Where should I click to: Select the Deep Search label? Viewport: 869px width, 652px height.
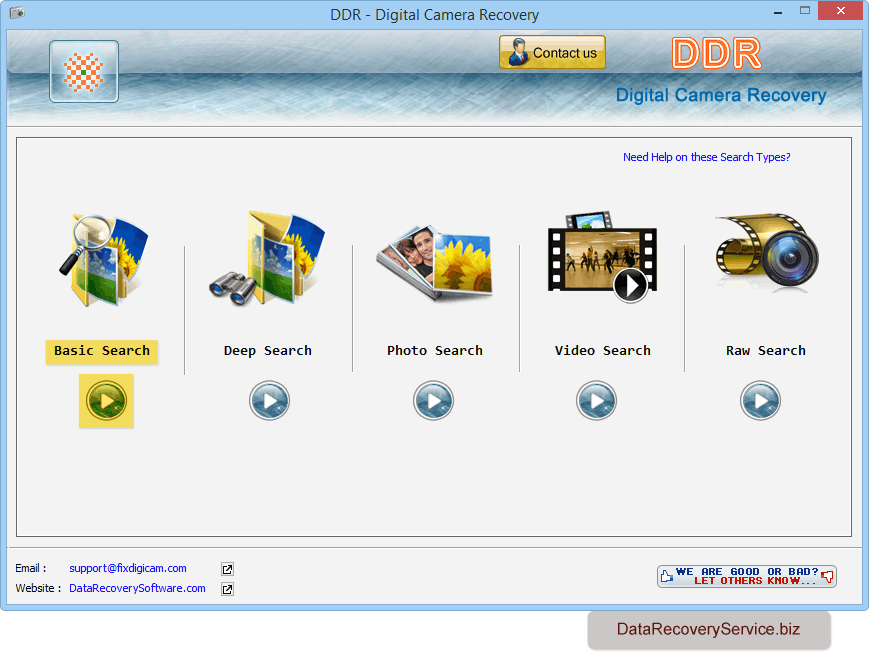pos(268,351)
